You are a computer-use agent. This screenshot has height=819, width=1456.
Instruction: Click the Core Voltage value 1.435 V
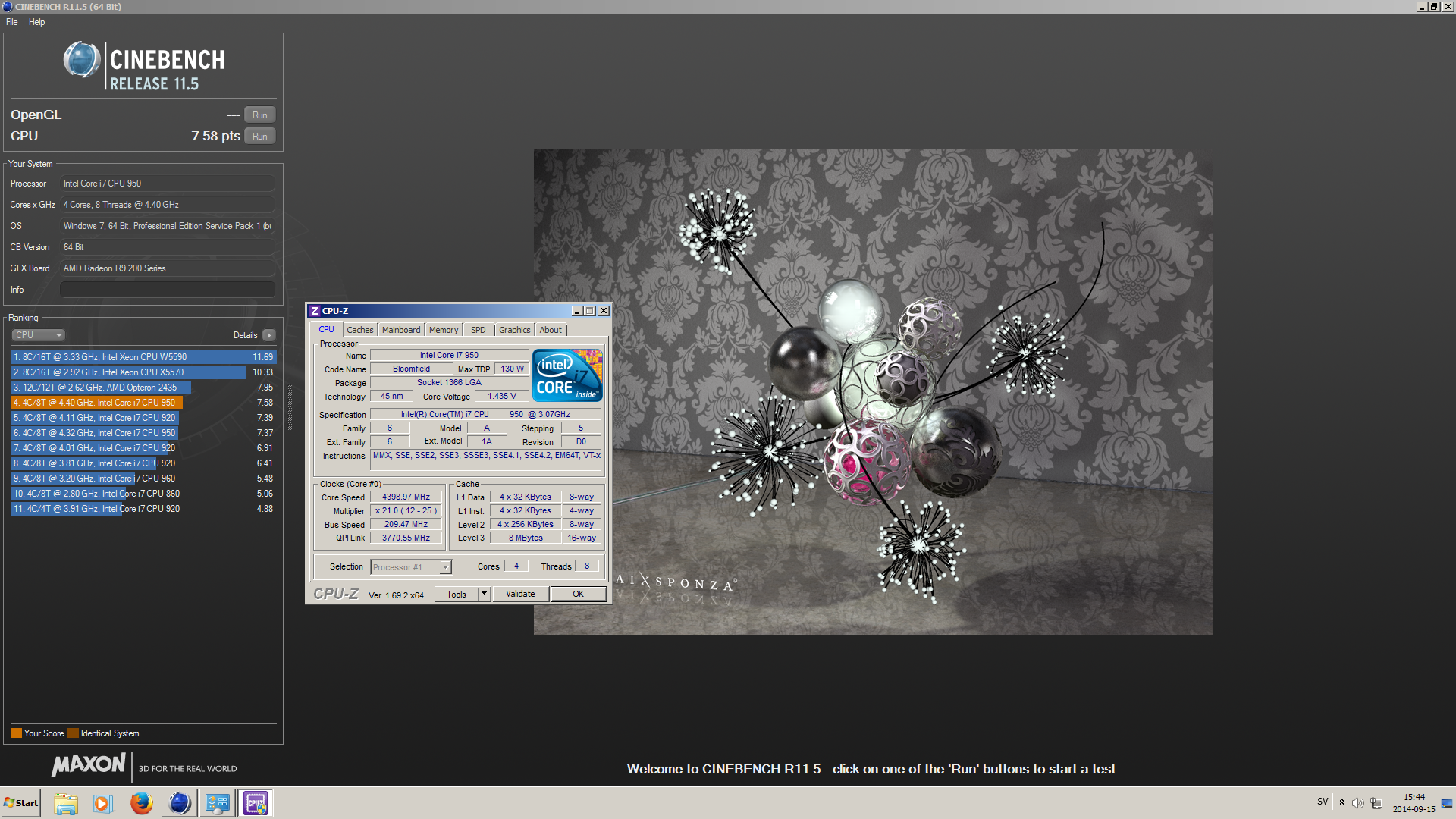click(502, 397)
